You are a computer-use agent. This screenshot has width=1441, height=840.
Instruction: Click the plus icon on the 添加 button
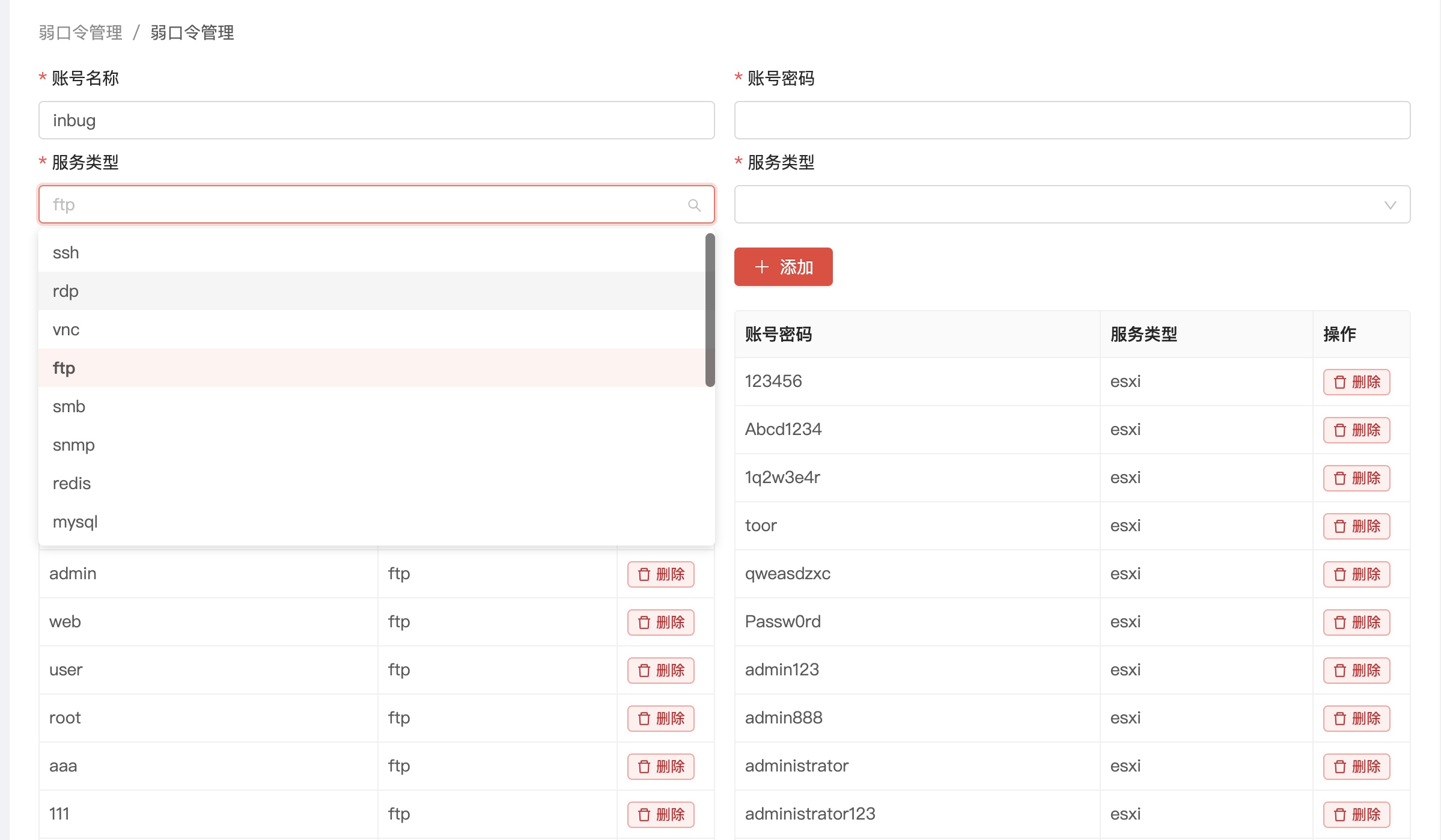pyautogui.click(x=761, y=267)
